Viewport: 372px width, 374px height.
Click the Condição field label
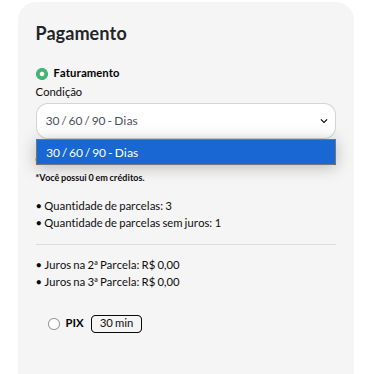point(59,92)
